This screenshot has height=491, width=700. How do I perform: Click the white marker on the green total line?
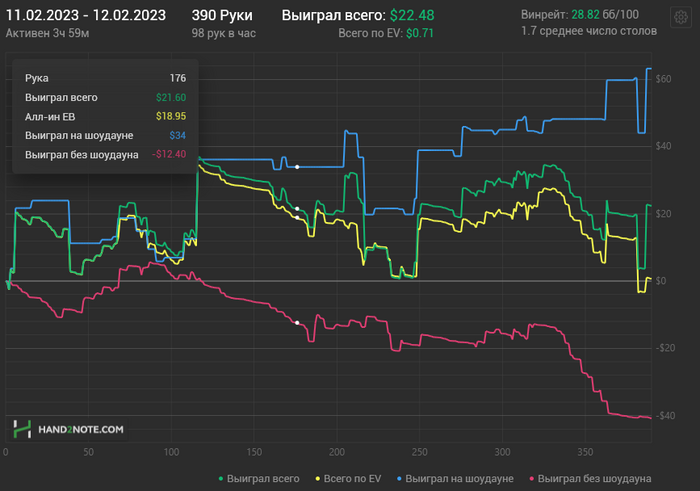tap(297, 209)
